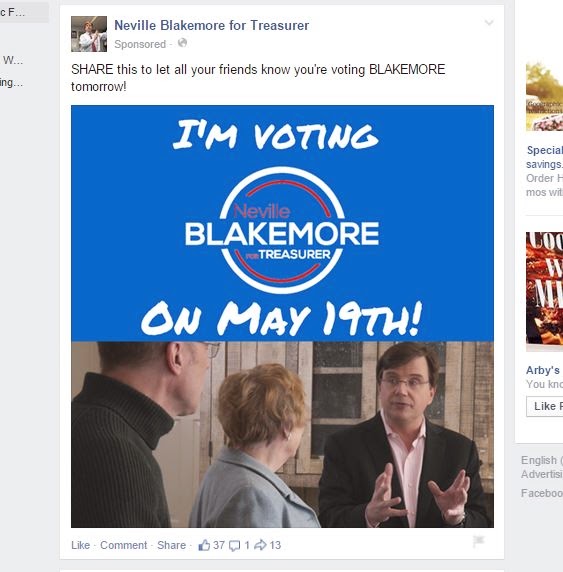Image resolution: width=563 pixels, height=572 pixels.
Task: Click the Neville Blakemore profile picture thumbnail
Action: tap(89, 34)
